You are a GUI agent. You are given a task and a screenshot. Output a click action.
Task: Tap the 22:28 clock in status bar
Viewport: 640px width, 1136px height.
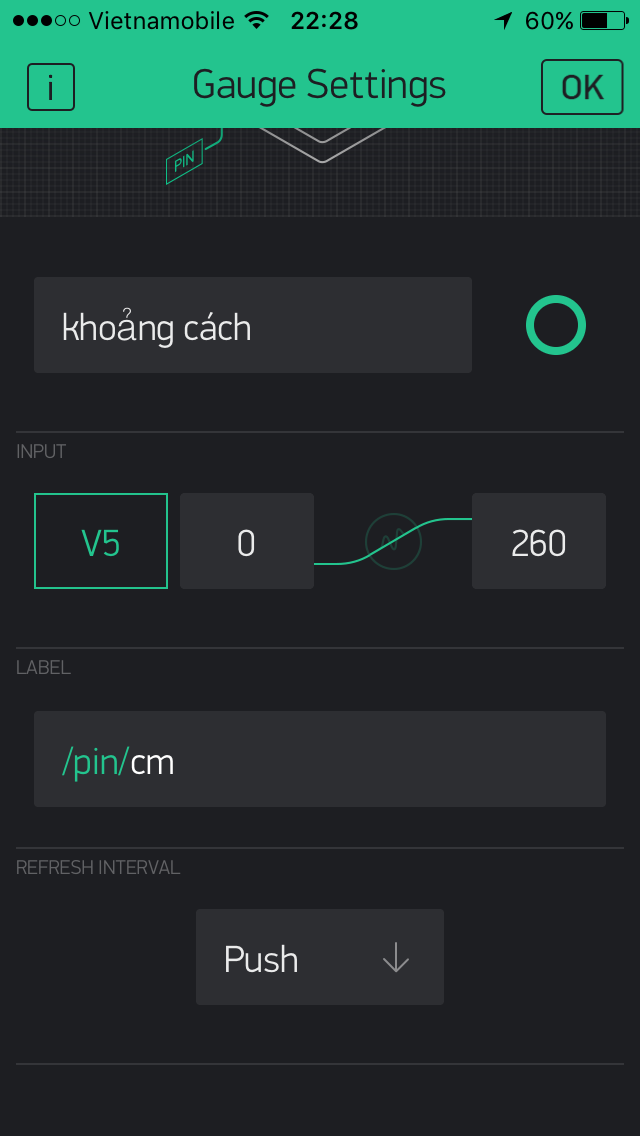(x=324, y=20)
